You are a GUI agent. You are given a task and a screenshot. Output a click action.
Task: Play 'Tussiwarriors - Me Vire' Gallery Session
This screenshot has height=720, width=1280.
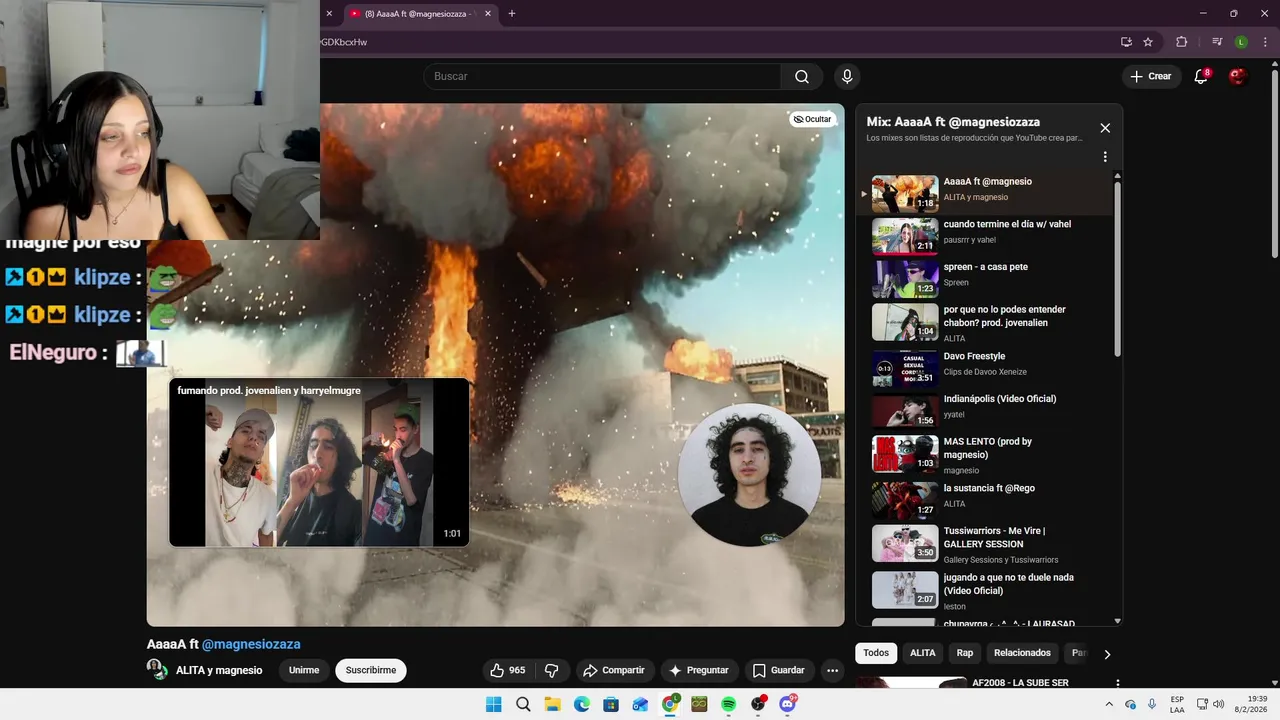click(x=985, y=543)
